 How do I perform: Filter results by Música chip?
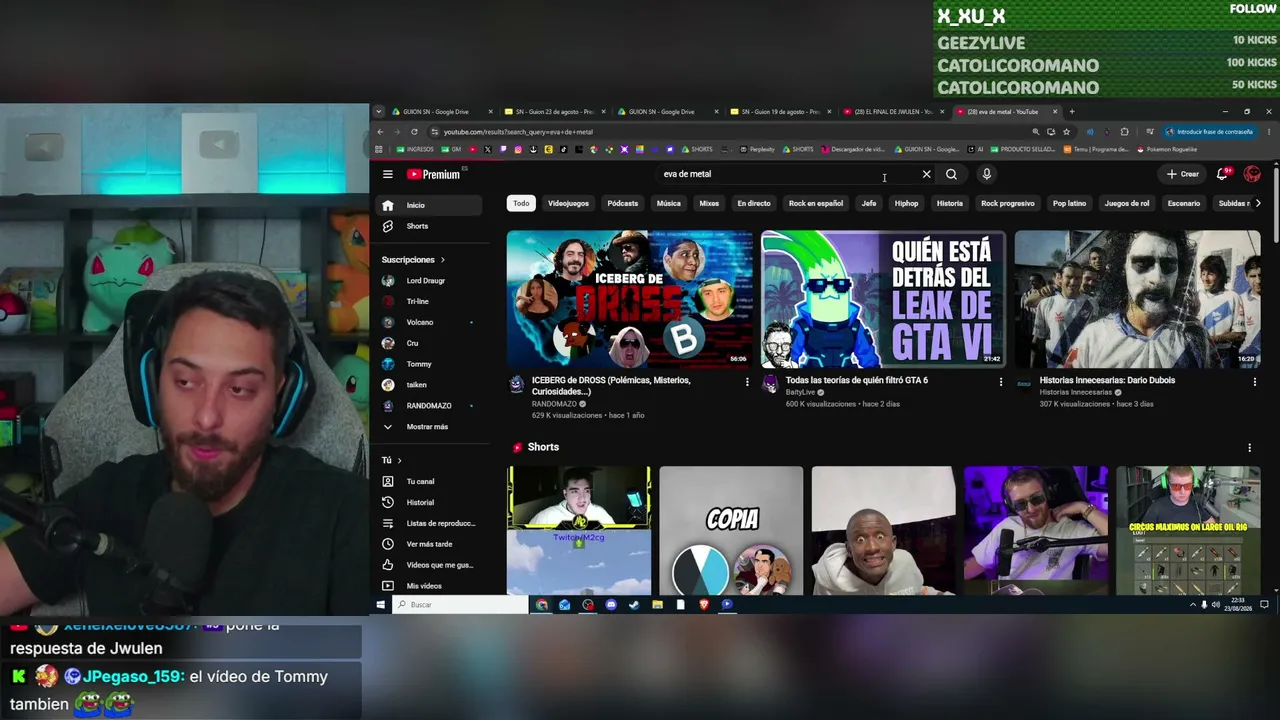tap(668, 203)
